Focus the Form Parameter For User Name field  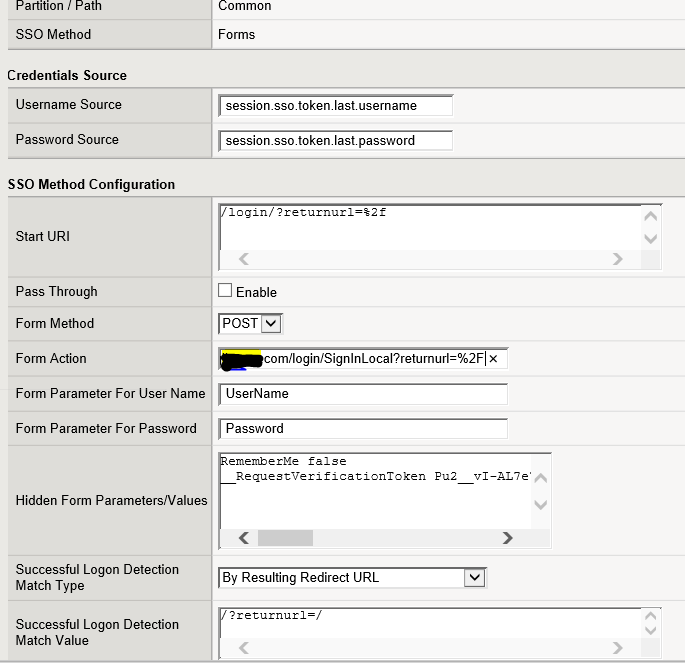coord(362,394)
